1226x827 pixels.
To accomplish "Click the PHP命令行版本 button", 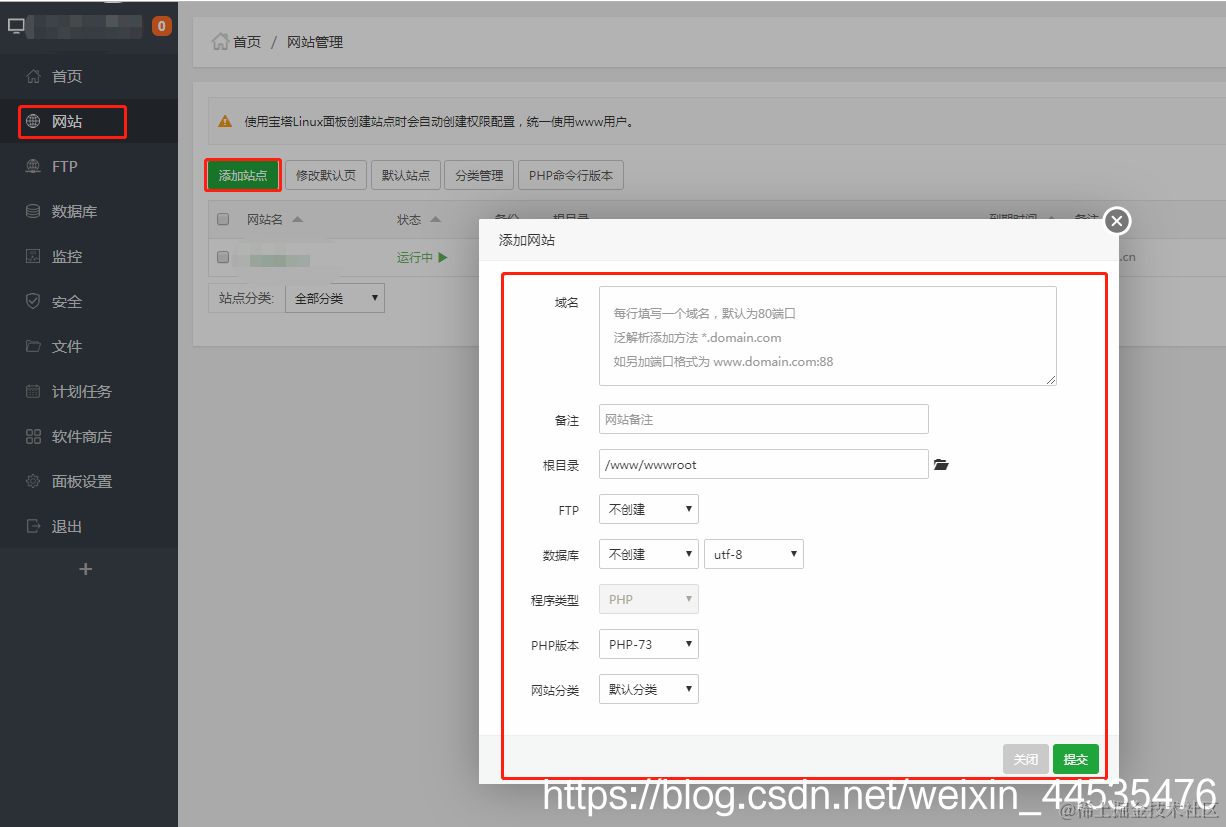I will coord(571,175).
